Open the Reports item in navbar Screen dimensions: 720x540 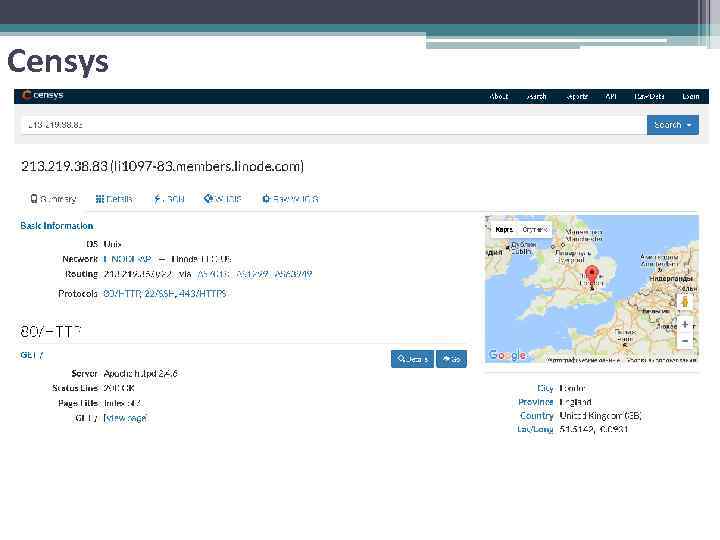577,96
